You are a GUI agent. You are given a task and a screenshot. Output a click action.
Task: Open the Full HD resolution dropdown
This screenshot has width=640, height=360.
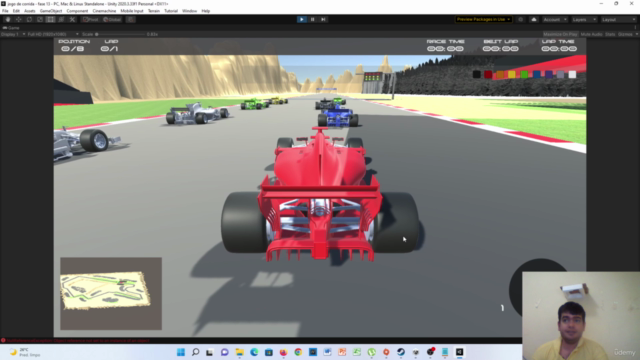tap(53, 34)
